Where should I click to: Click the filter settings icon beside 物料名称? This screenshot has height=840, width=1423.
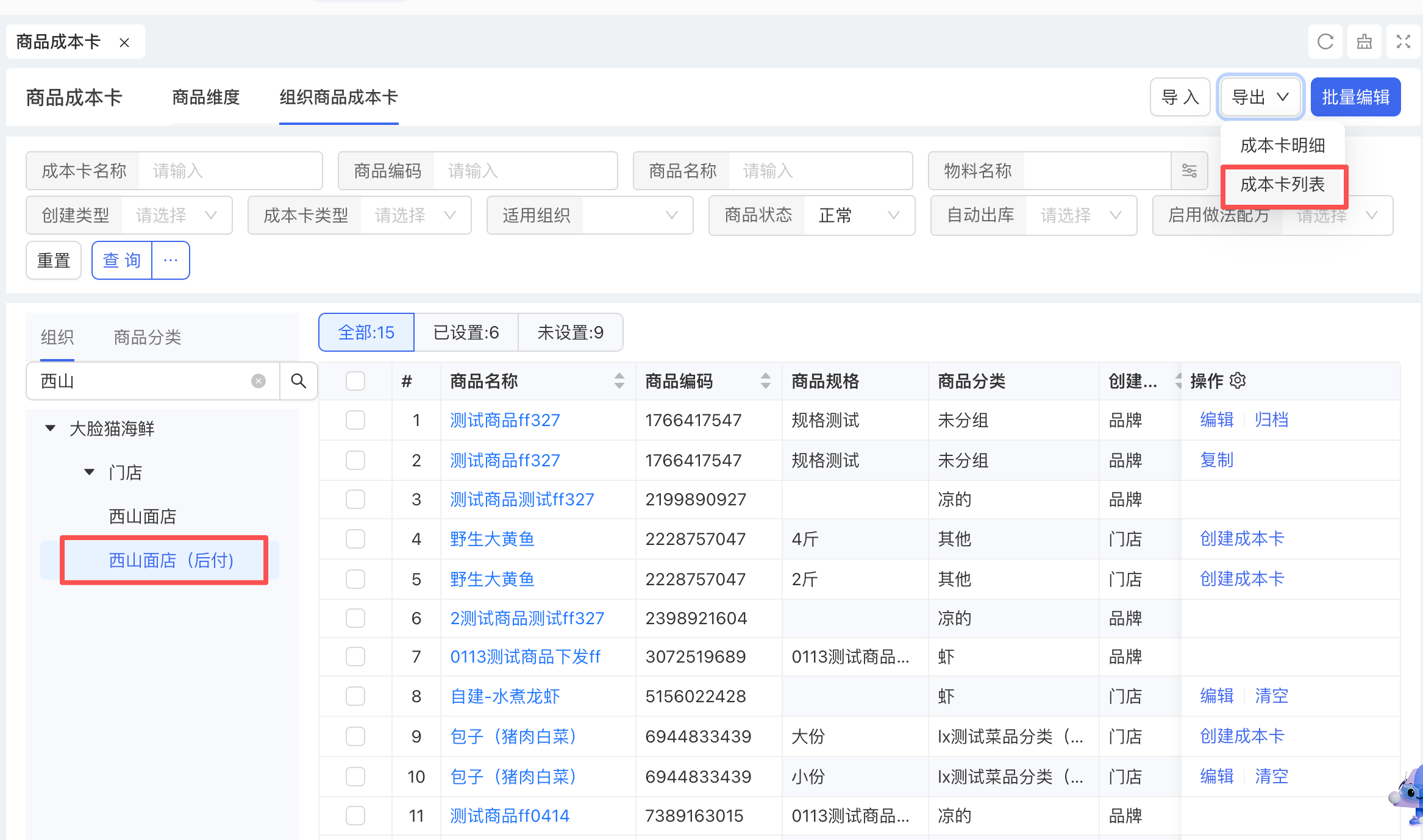coord(1189,171)
